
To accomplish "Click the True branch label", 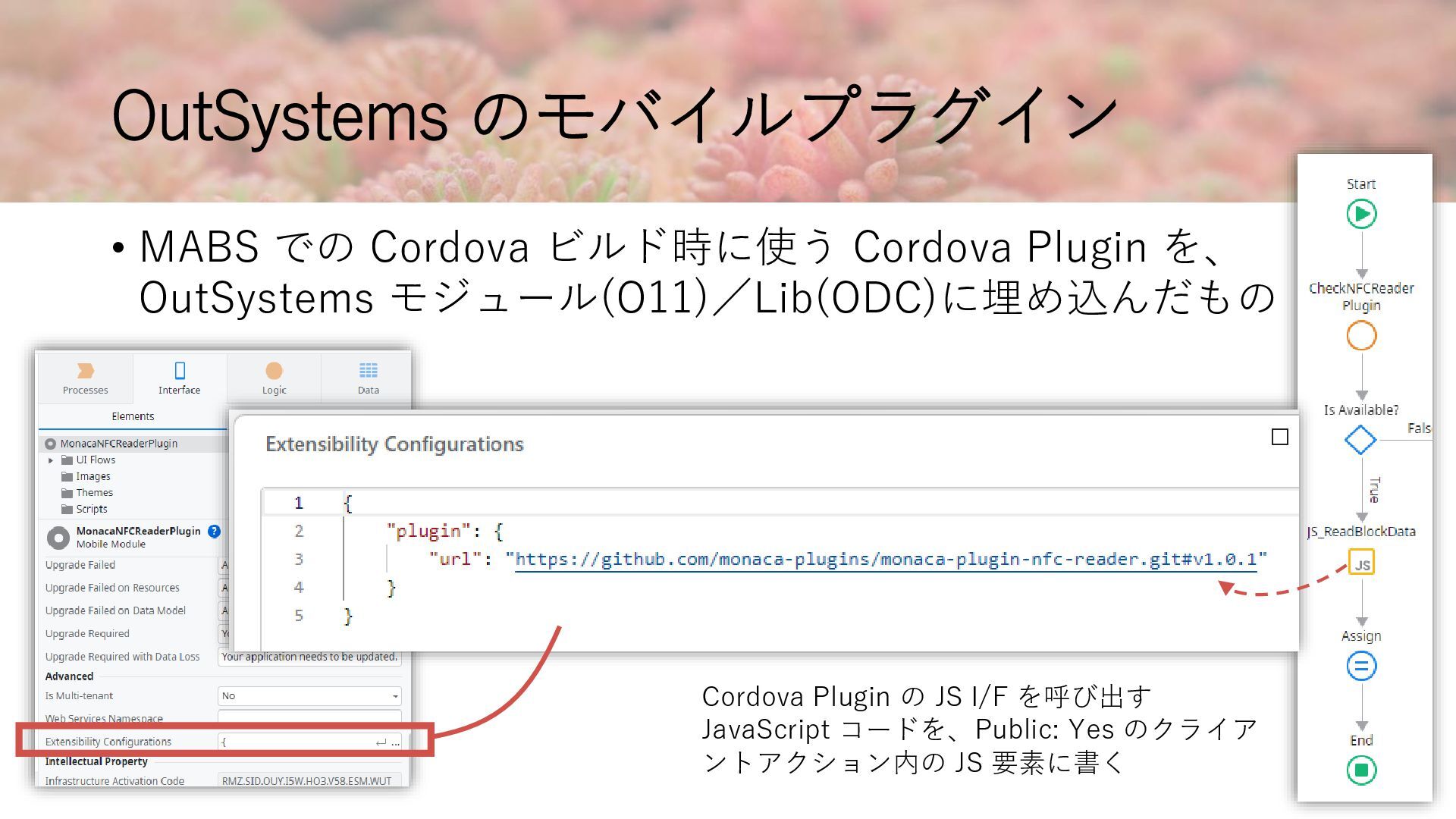I will tap(1374, 490).
